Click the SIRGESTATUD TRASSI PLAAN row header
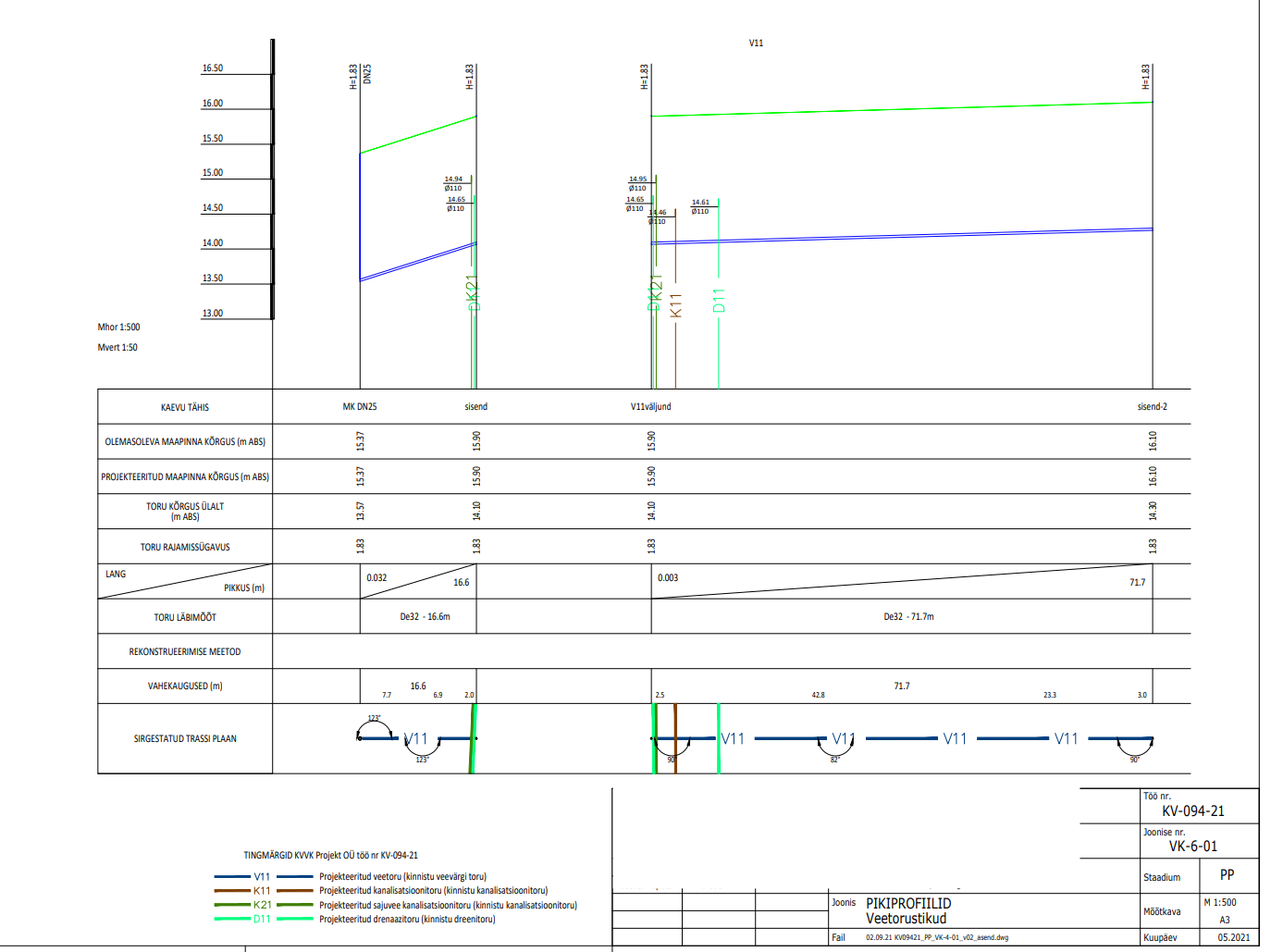 185,738
